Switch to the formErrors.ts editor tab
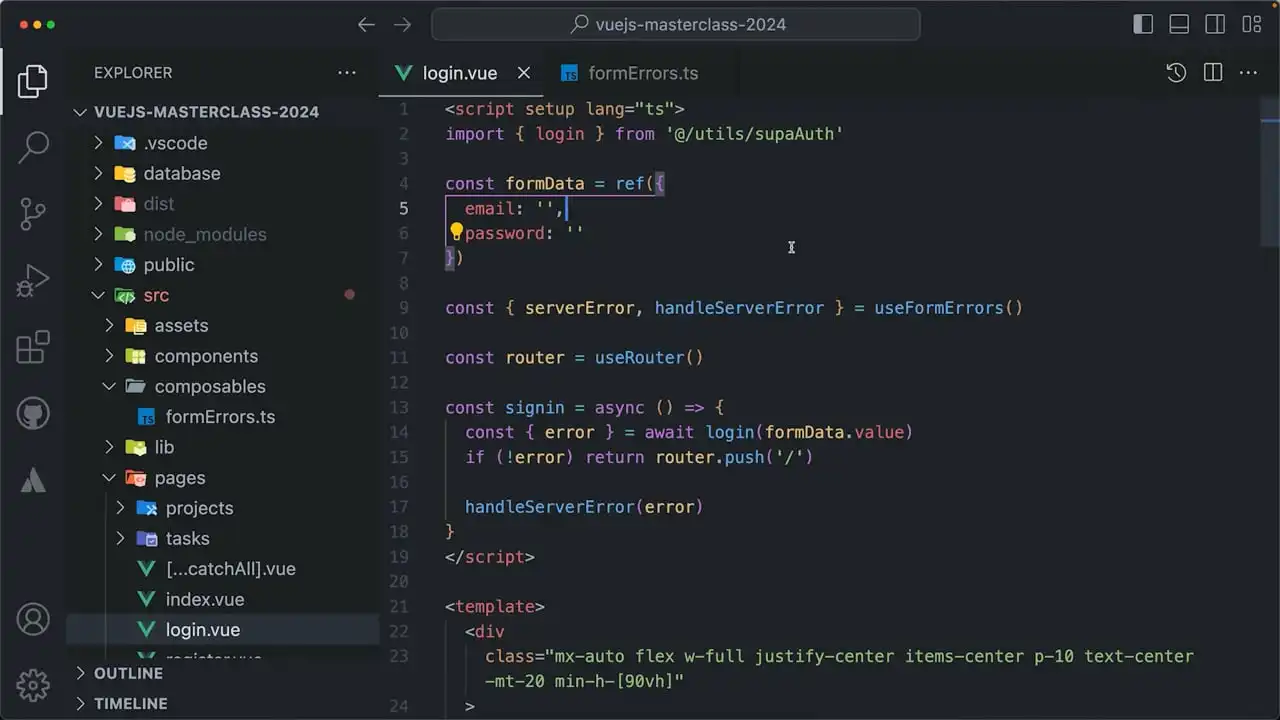 [x=642, y=73]
